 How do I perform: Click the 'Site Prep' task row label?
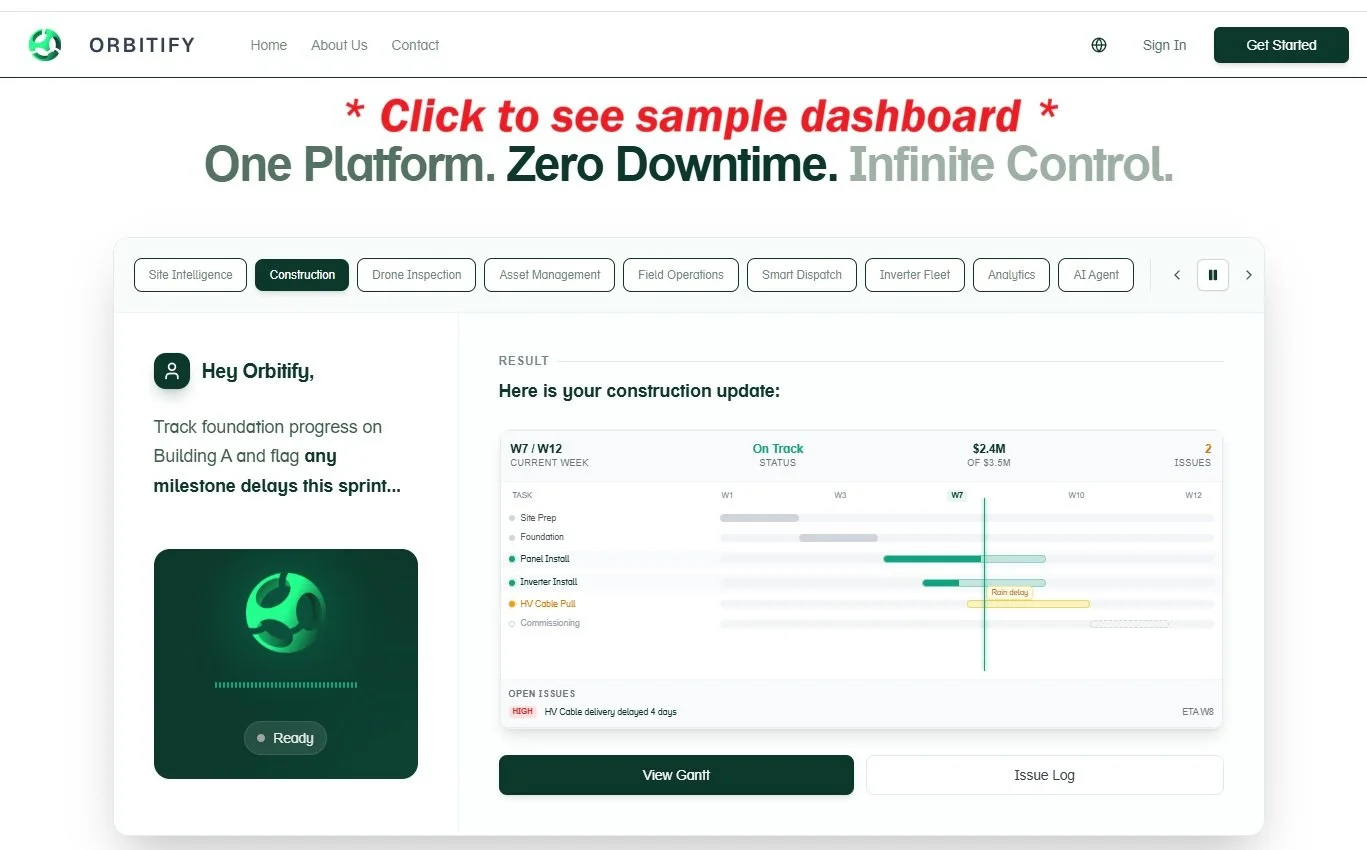(x=538, y=518)
